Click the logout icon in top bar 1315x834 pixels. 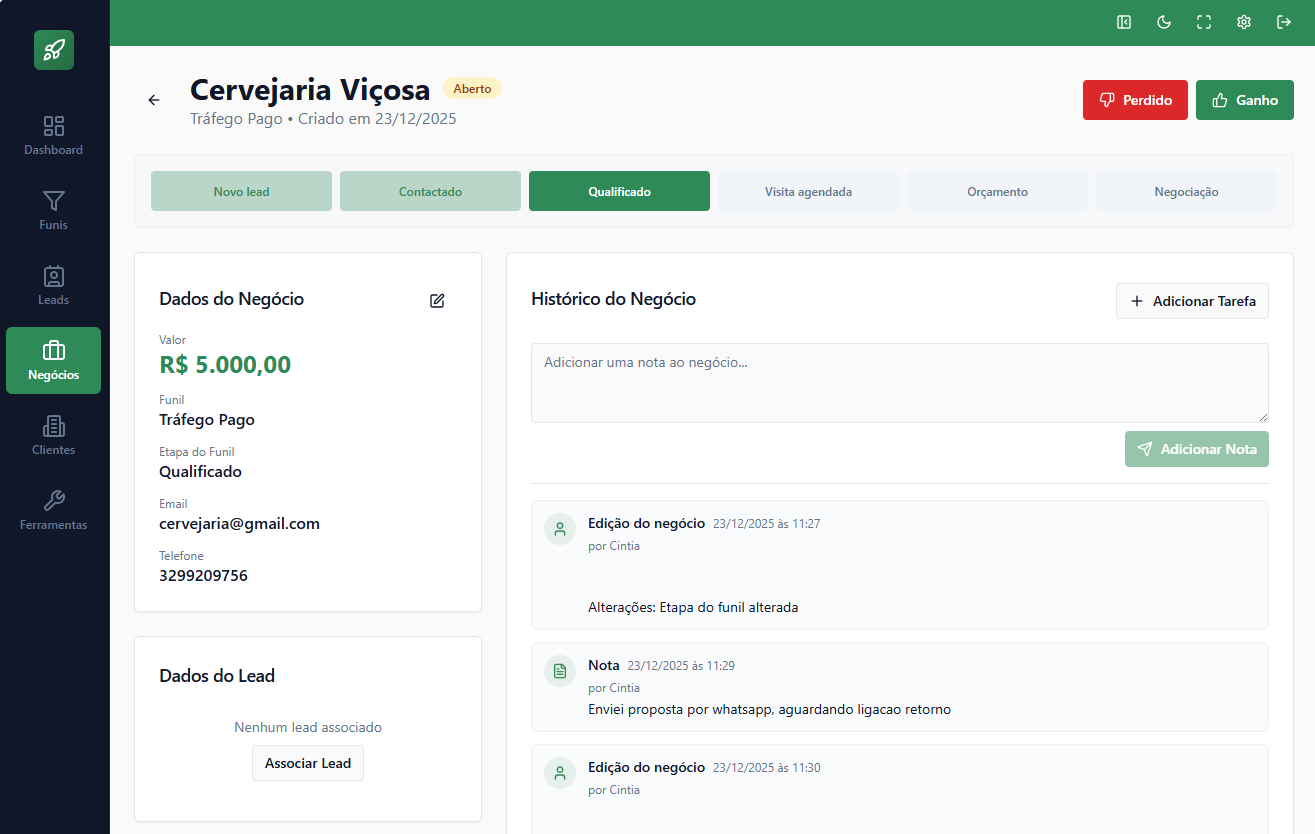(1284, 22)
